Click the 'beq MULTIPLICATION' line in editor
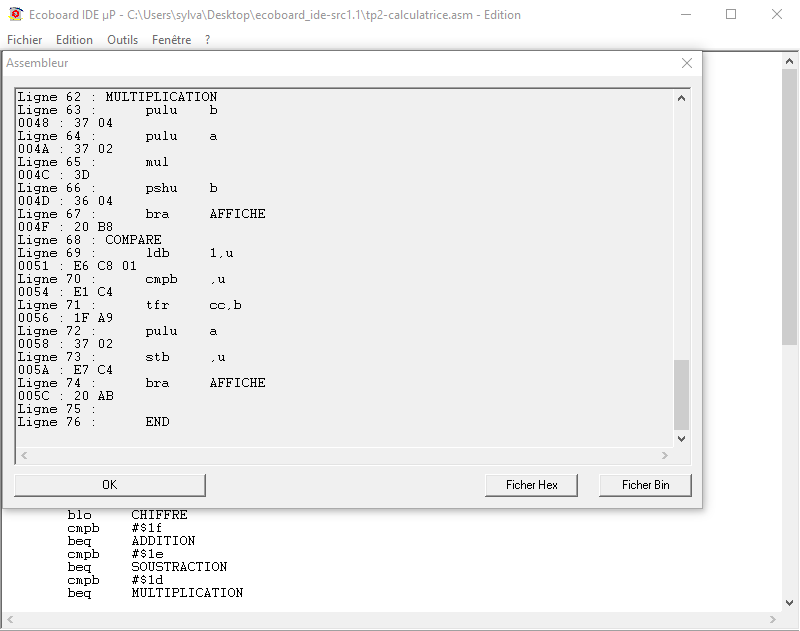 (155, 593)
